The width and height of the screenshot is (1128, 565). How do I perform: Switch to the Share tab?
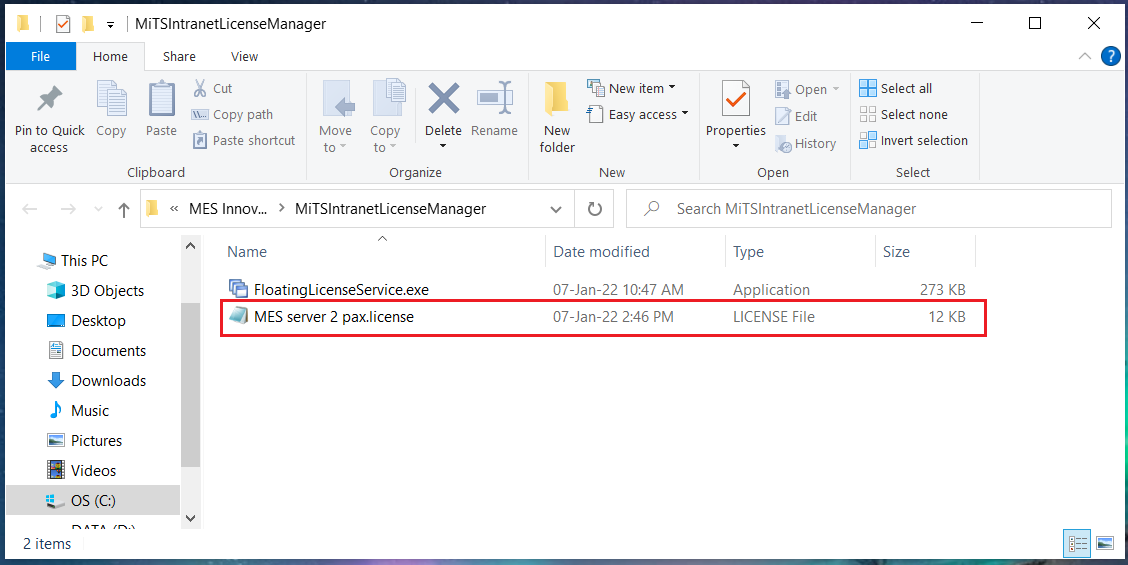coord(179,56)
